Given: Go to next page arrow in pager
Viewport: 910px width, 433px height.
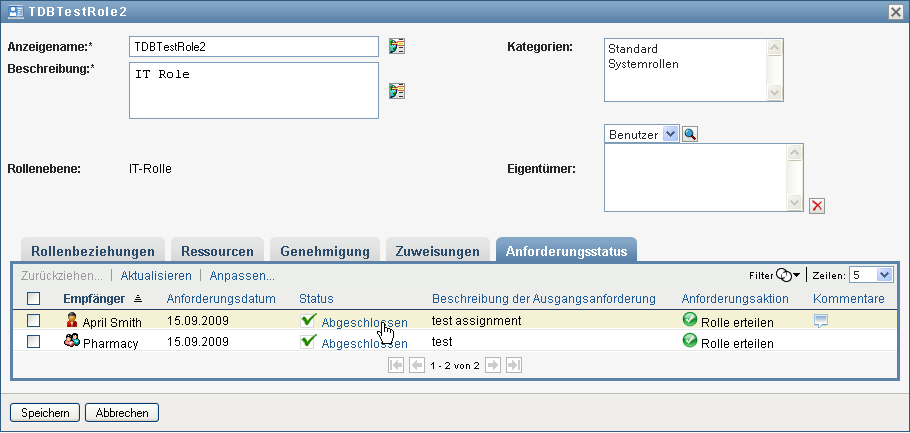Looking at the screenshot, I should tap(493, 366).
